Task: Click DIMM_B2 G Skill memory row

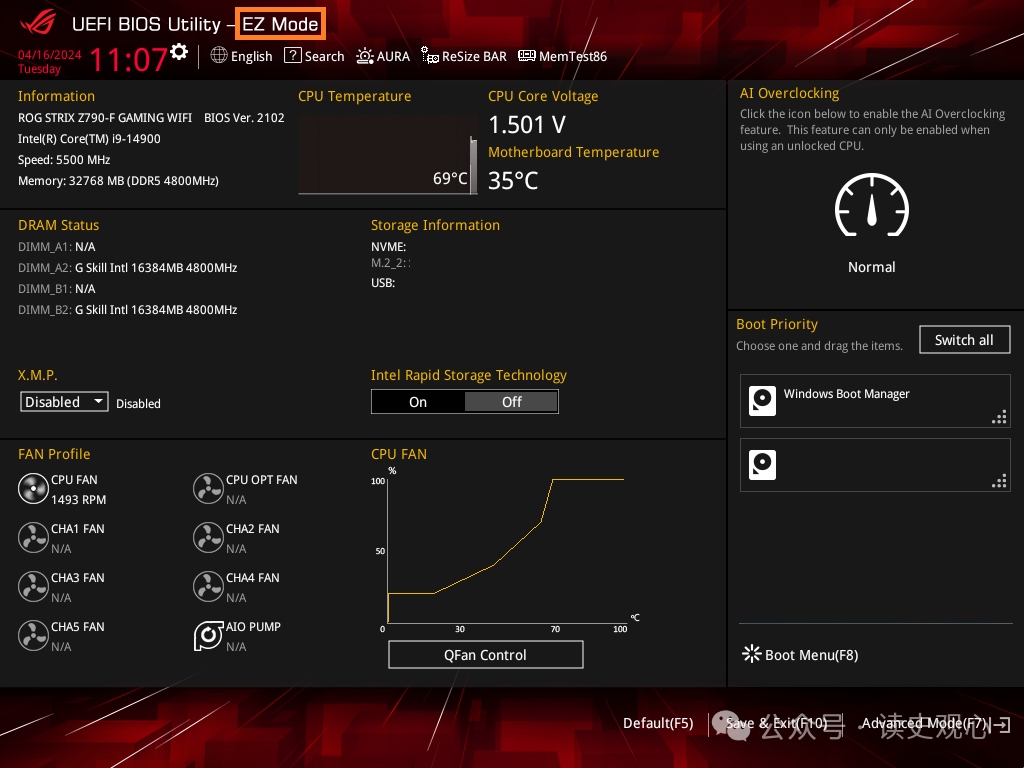Action: click(x=127, y=310)
